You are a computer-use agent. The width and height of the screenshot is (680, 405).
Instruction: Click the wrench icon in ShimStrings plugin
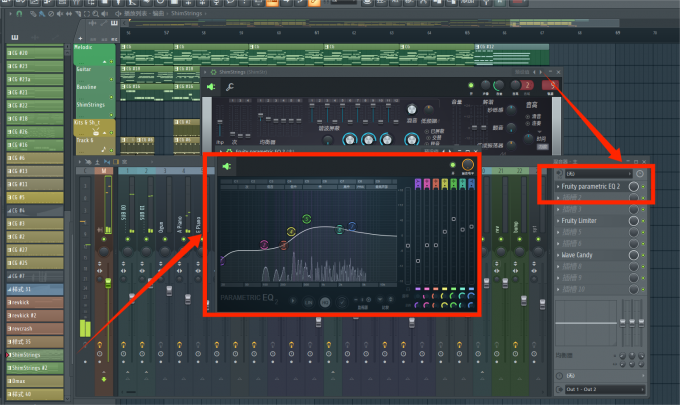pyautogui.click(x=229, y=87)
